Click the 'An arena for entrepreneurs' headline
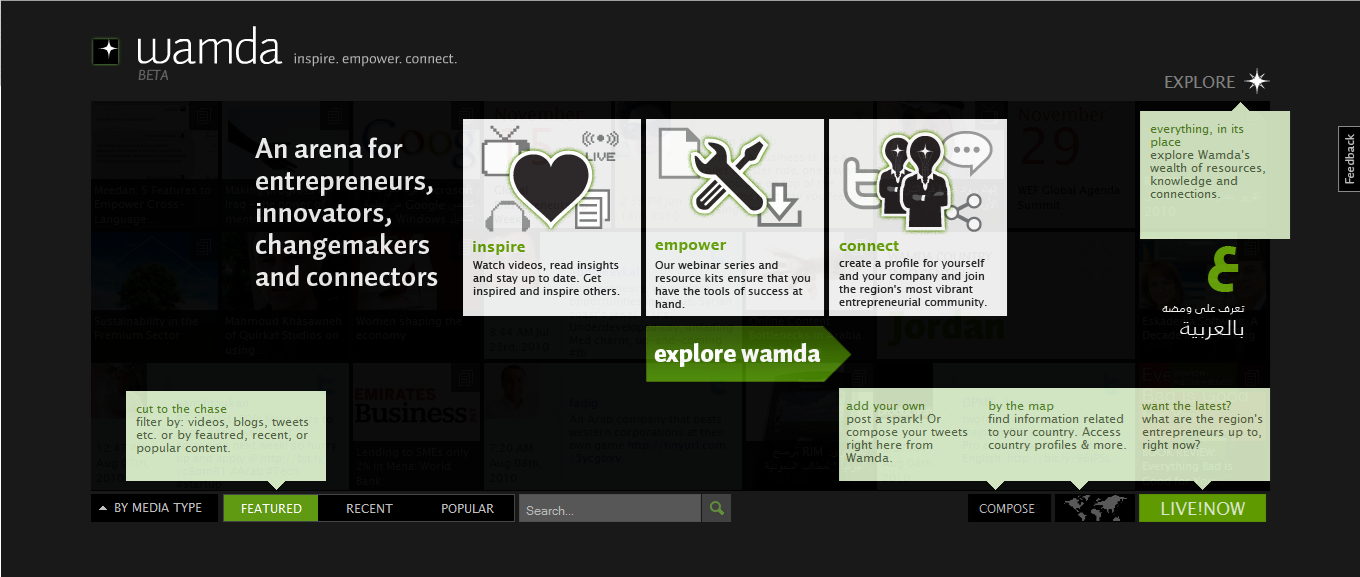The width and height of the screenshot is (1360, 577). [346, 212]
